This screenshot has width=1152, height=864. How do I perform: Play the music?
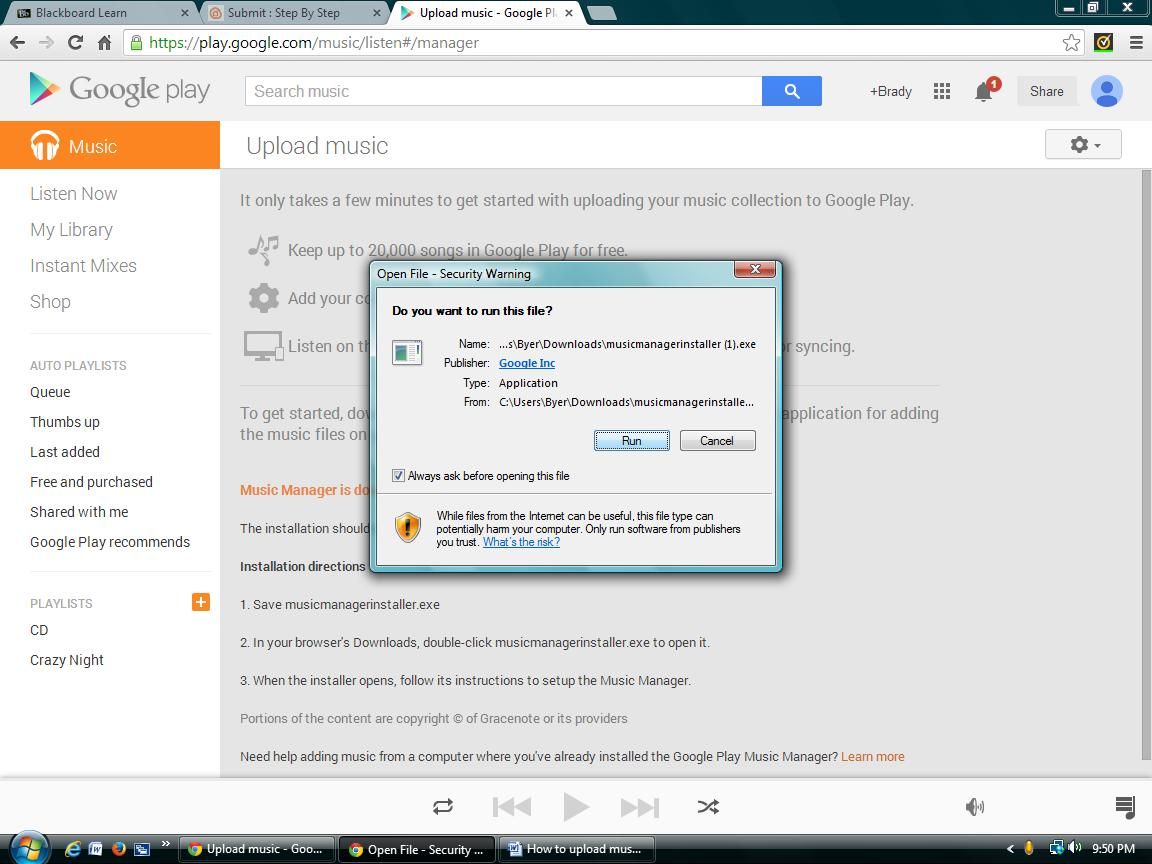(575, 807)
